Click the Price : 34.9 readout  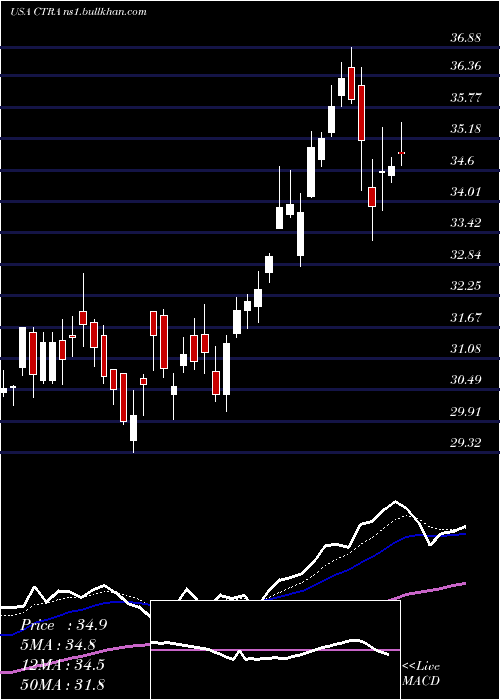(x=62, y=625)
